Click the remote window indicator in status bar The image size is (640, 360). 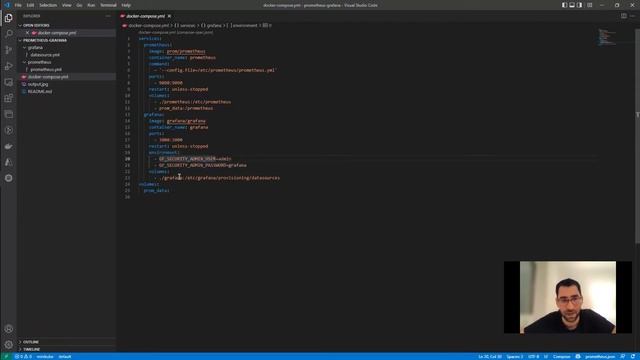point(6,357)
